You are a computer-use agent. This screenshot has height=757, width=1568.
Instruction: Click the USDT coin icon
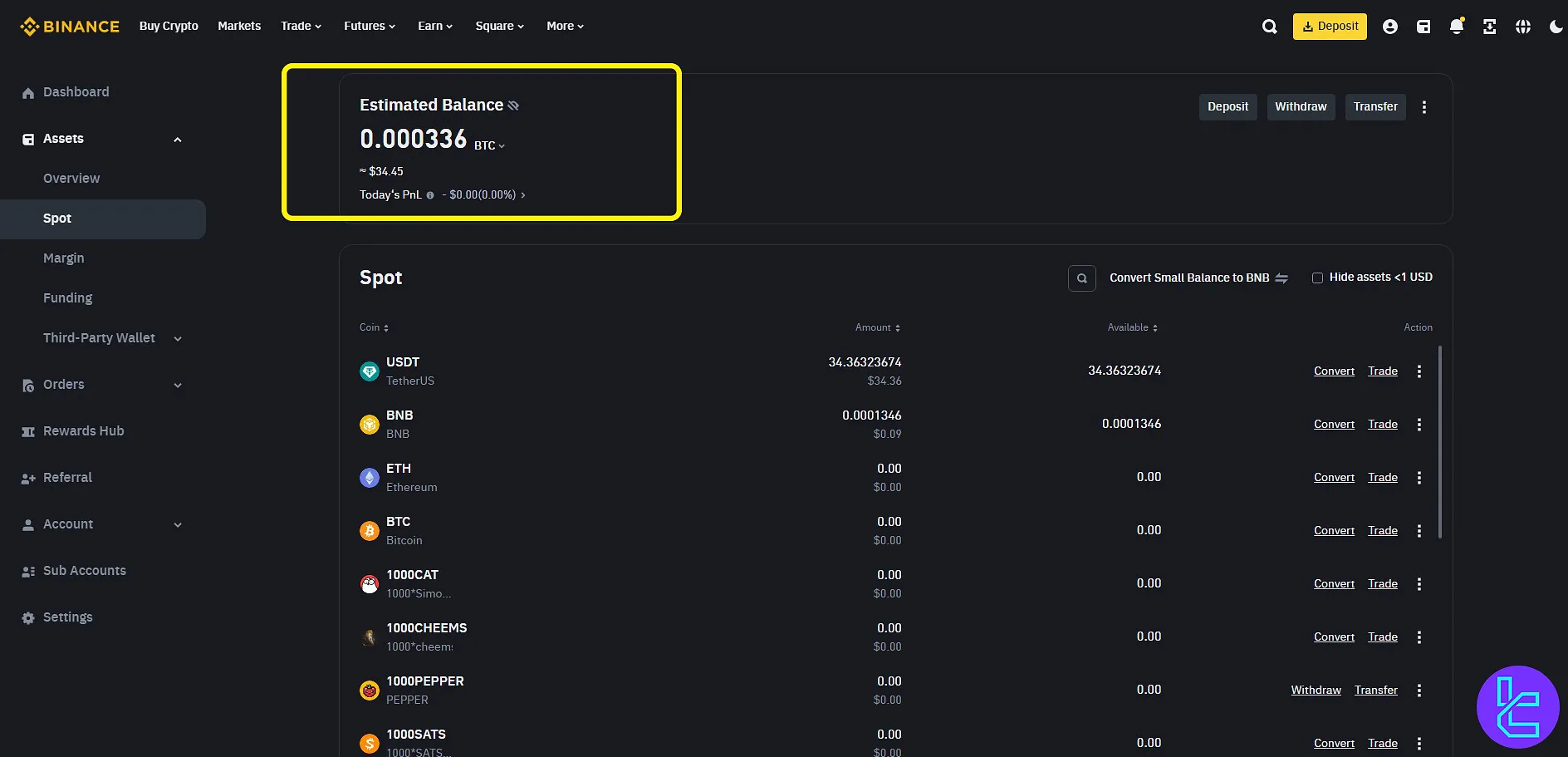pyautogui.click(x=370, y=371)
